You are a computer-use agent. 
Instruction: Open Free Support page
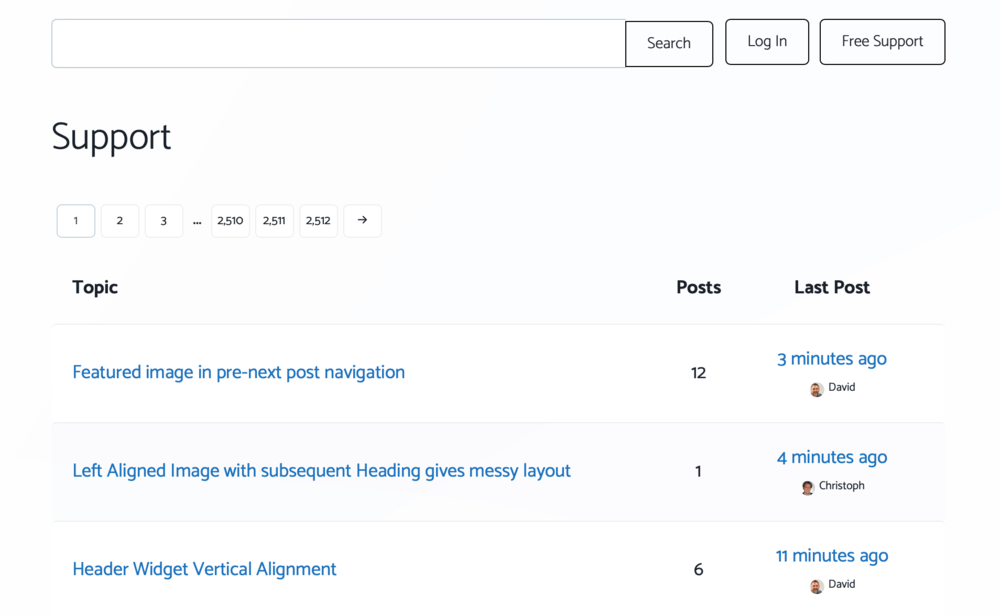[882, 41]
